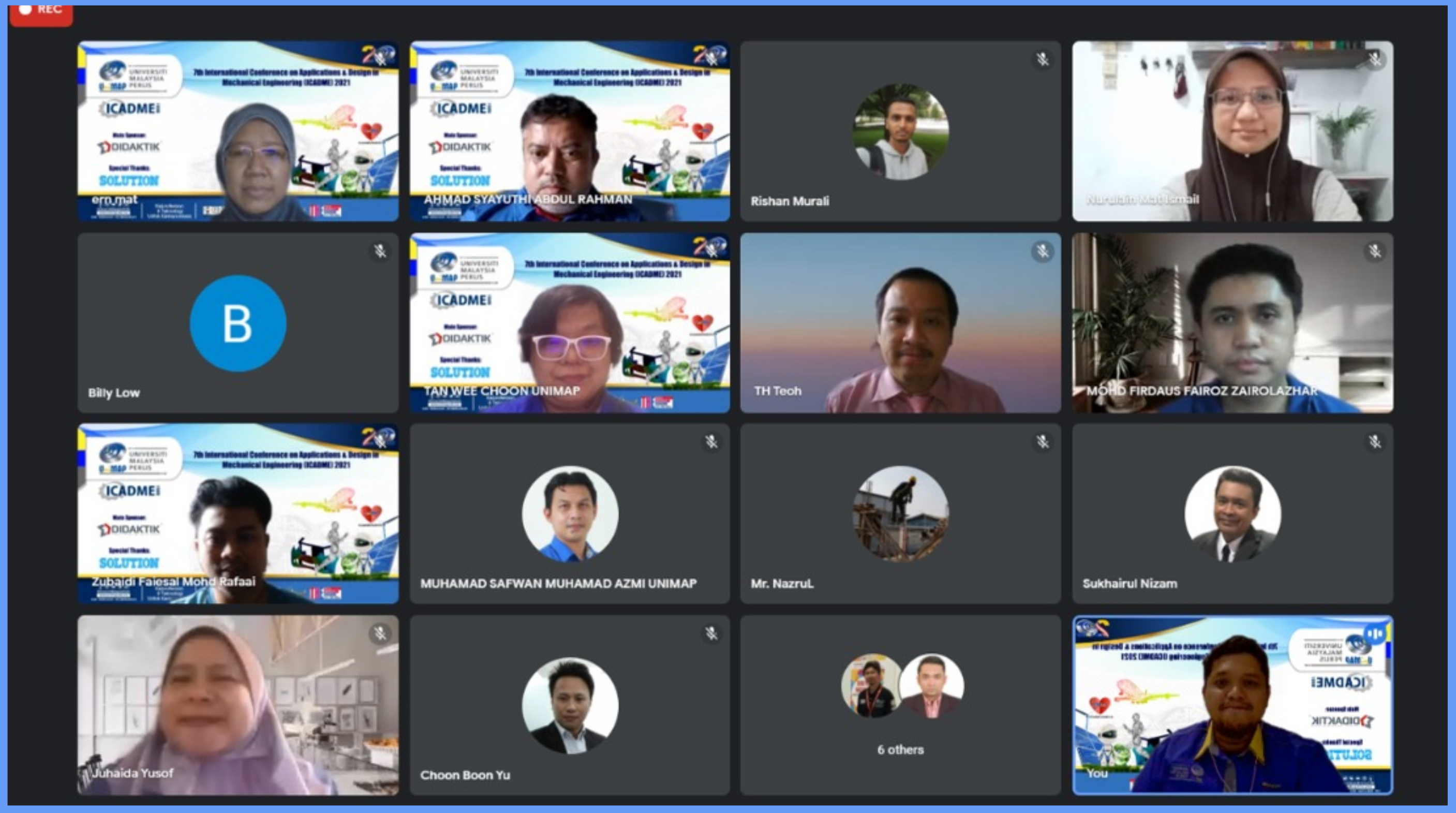1456x813 pixels.
Task: Select Nurulain Mat Ismail video tile
Action: tap(1232, 131)
